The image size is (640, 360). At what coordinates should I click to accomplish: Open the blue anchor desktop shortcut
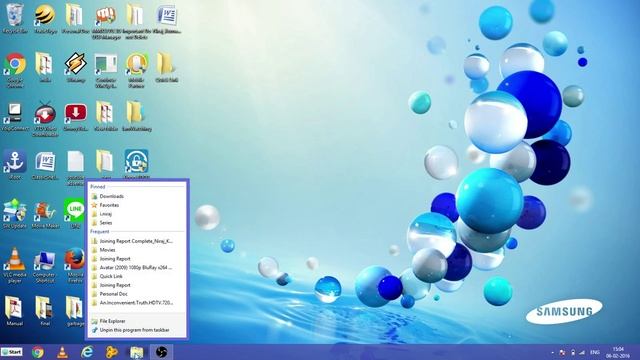15,163
